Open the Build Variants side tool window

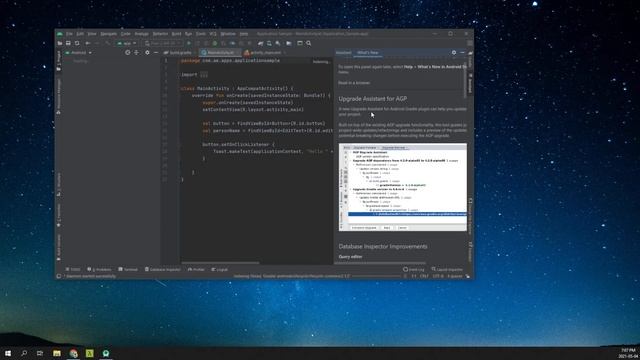click(x=59, y=248)
